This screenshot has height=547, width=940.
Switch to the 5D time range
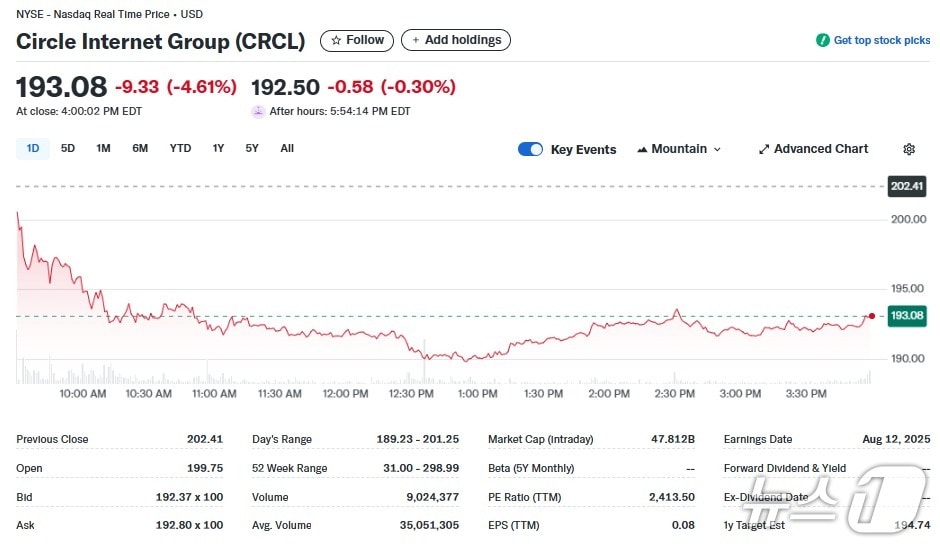(68, 148)
